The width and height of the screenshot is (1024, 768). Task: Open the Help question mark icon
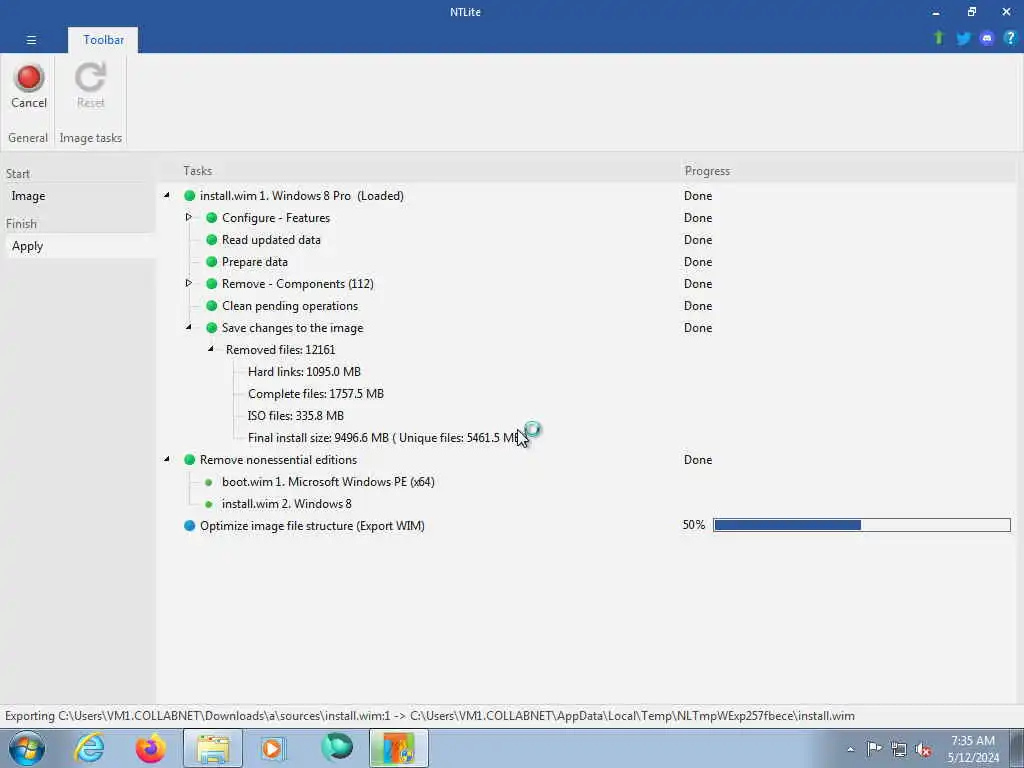click(1010, 39)
